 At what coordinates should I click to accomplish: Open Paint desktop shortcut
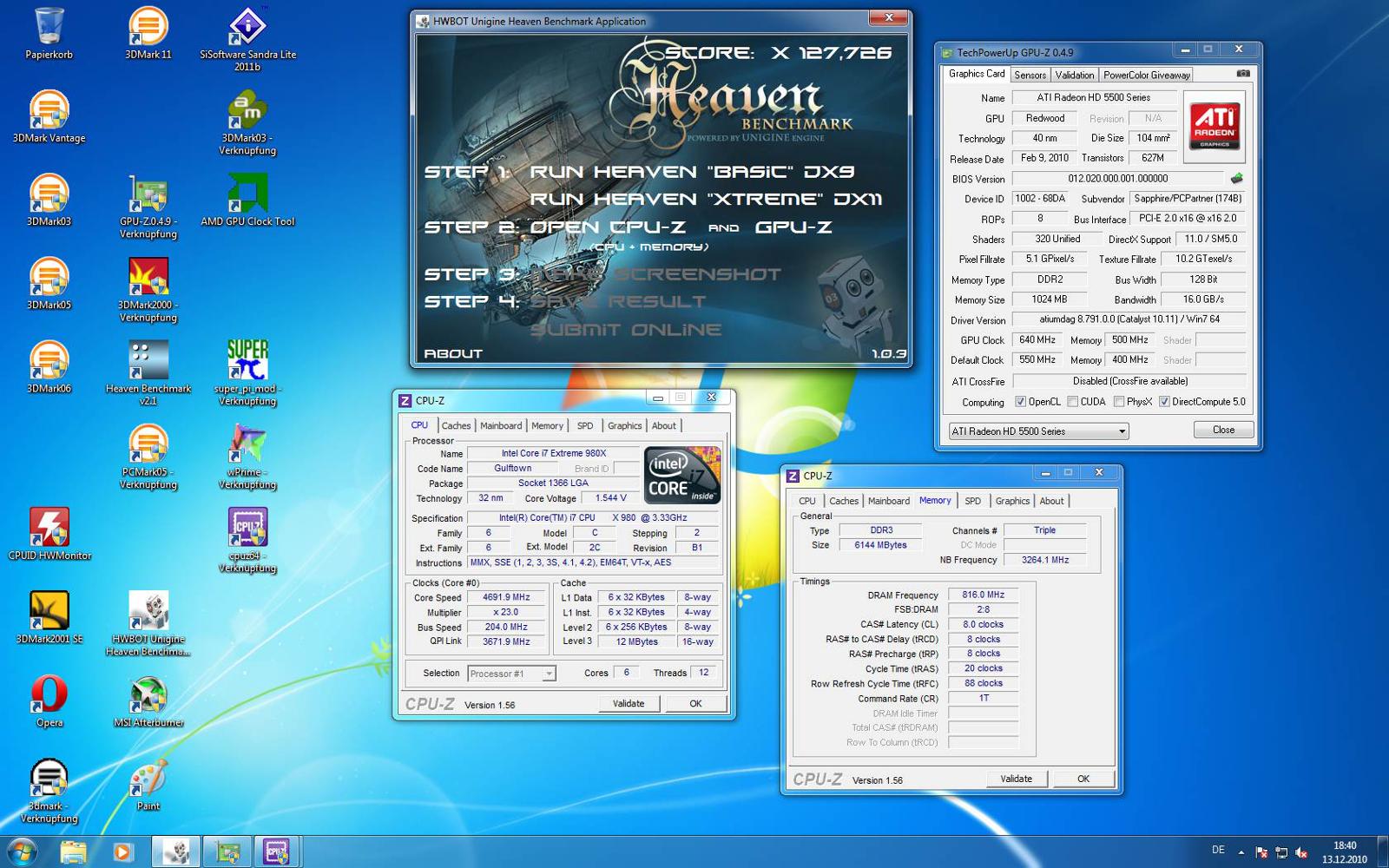tap(148, 785)
